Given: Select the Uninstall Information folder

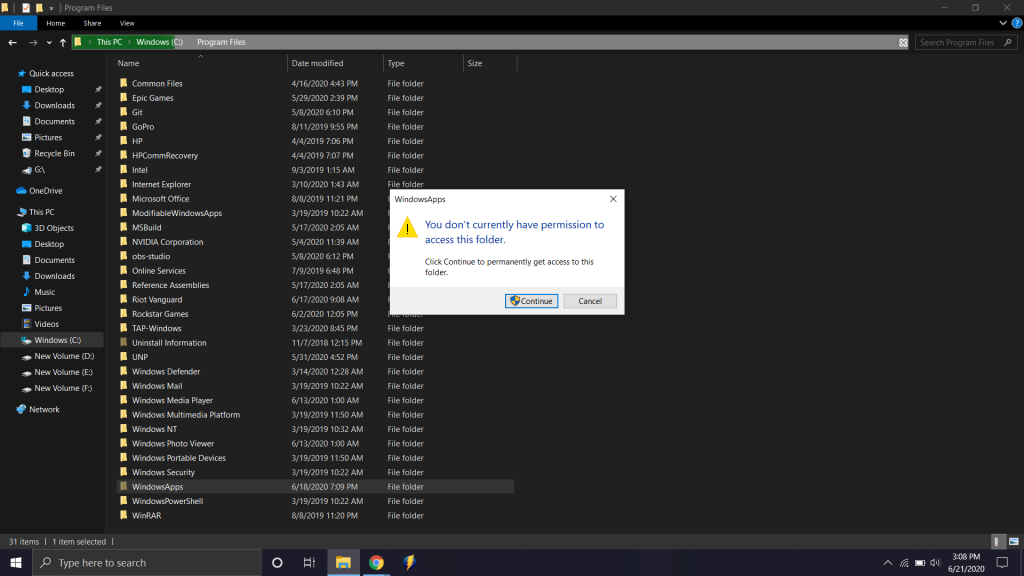Looking at the screenshot, I should [x=169, y=343].
